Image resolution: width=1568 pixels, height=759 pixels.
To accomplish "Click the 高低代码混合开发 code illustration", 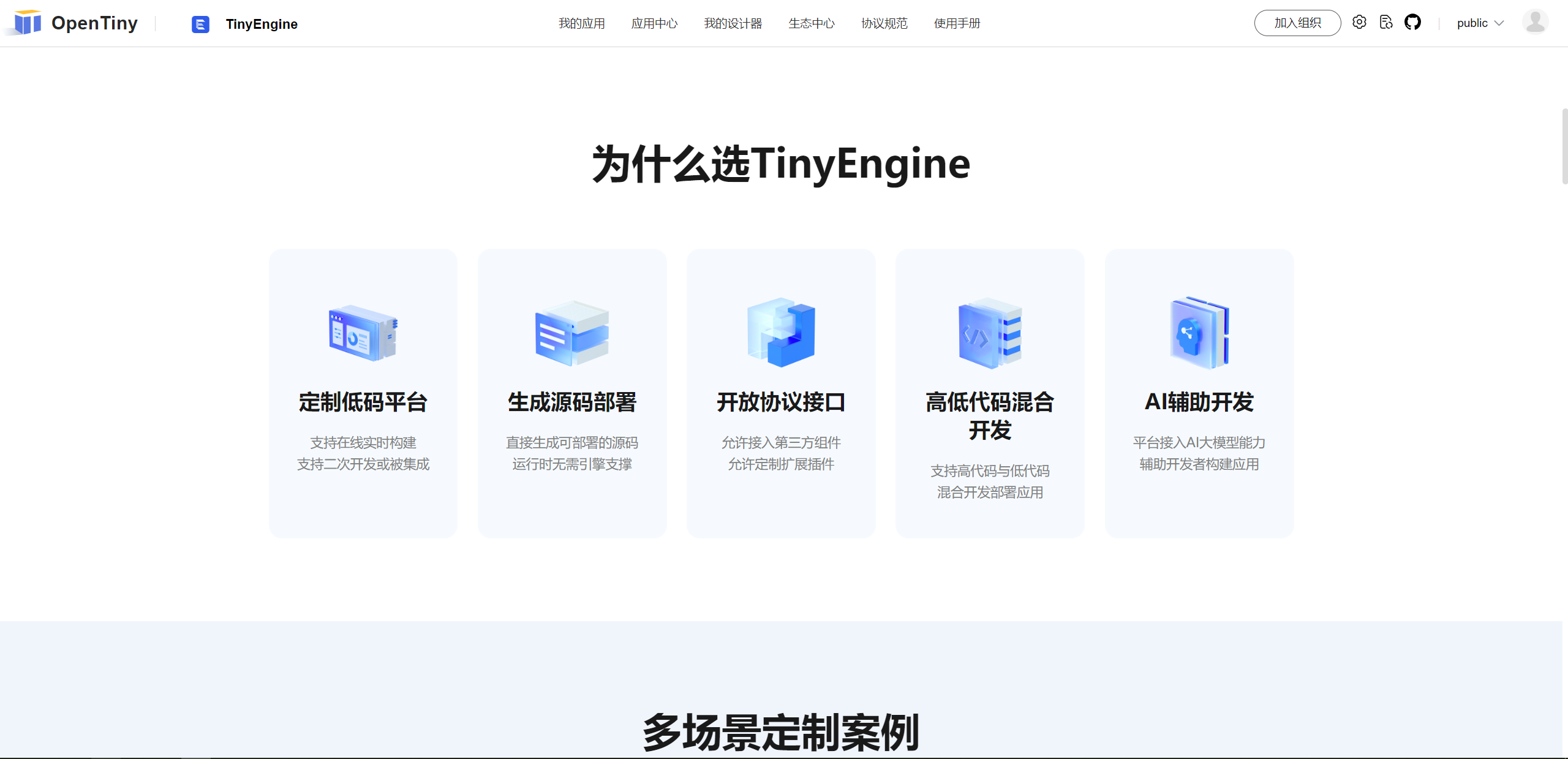I will point(990,333).
